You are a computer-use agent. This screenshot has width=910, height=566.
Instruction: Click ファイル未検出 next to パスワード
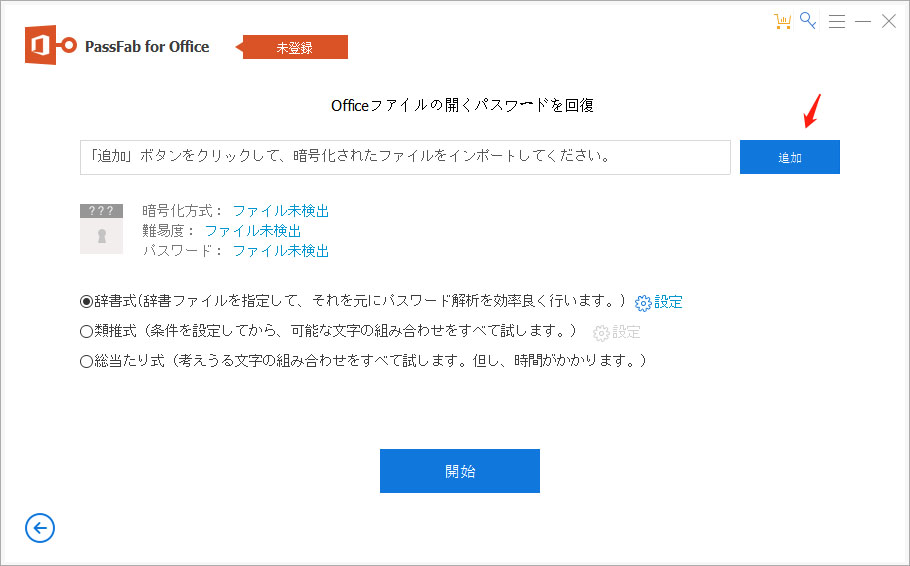click(280, 251)
